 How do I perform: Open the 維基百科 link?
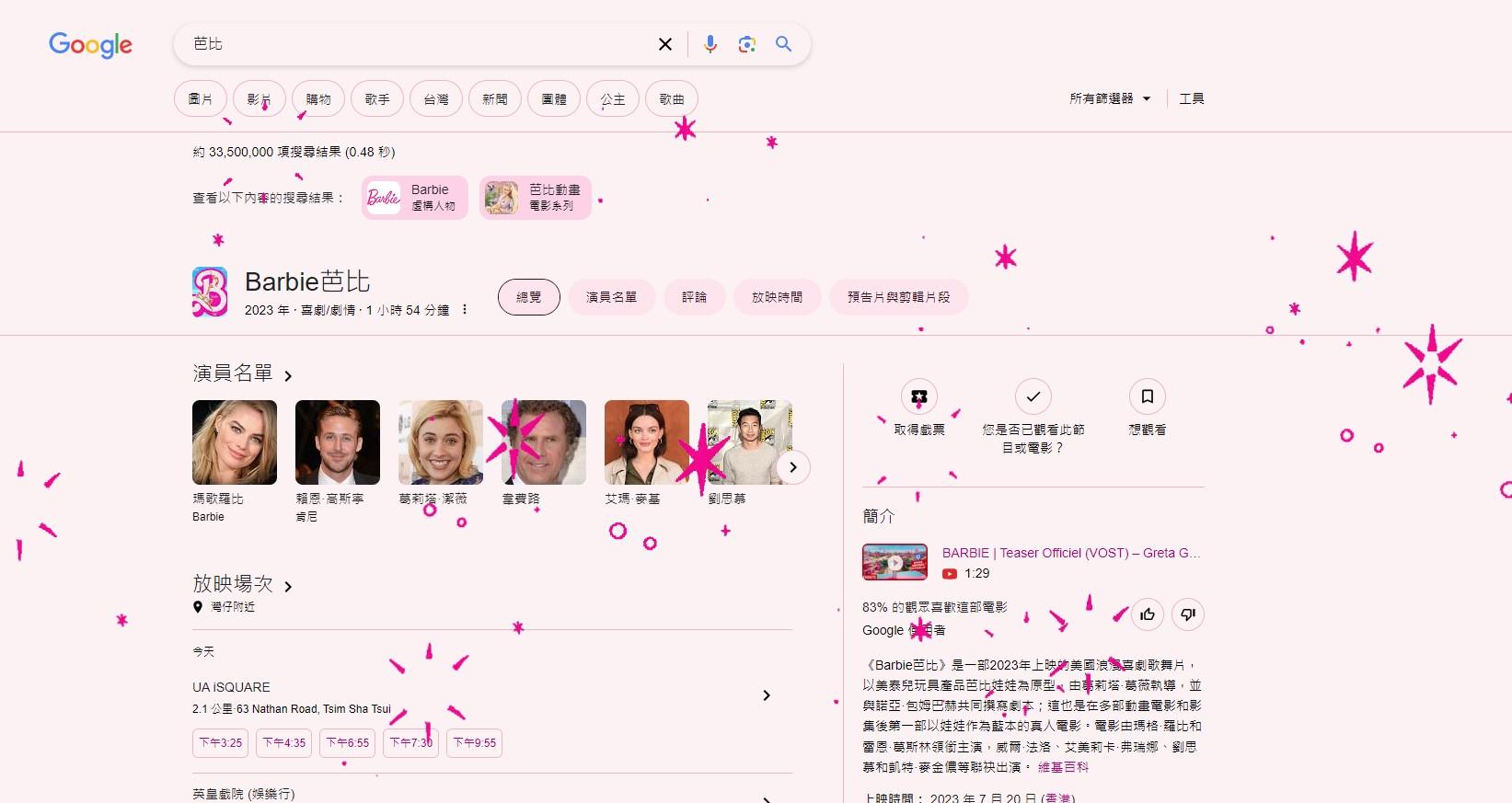pyautogui.click(x=1063, y=767)
